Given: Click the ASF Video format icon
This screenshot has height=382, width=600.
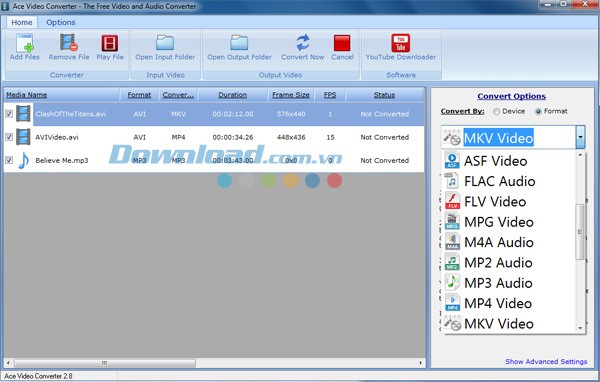Looking at the screenshot, I should pos(452,161).
